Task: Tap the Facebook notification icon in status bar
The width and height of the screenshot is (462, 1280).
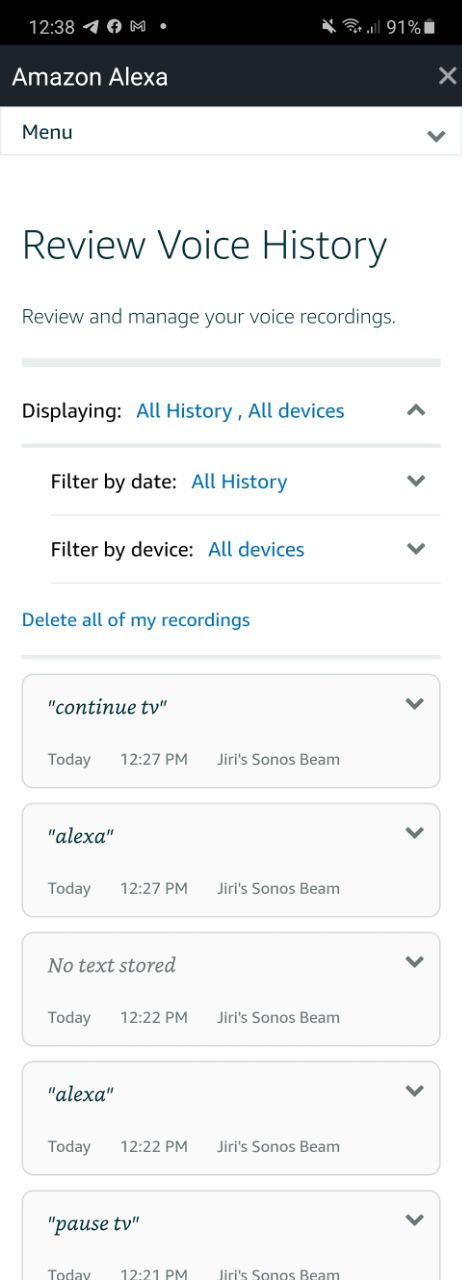Action: [x=114, y=27]
